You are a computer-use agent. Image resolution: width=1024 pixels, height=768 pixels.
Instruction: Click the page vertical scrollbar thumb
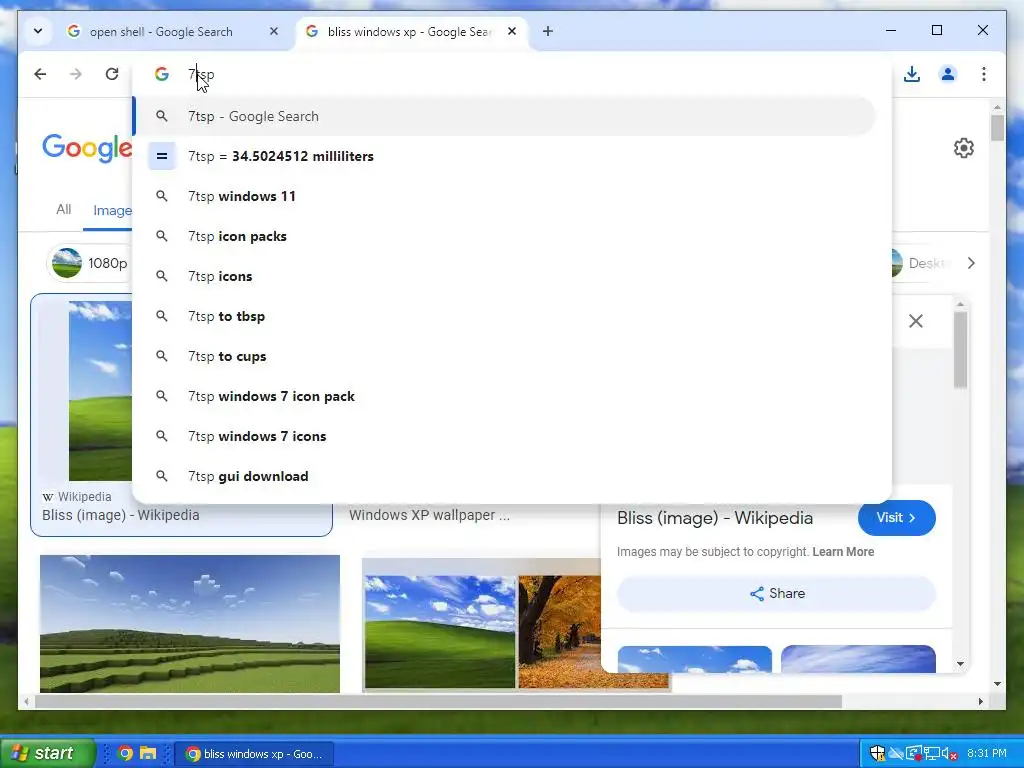(997, 128)
